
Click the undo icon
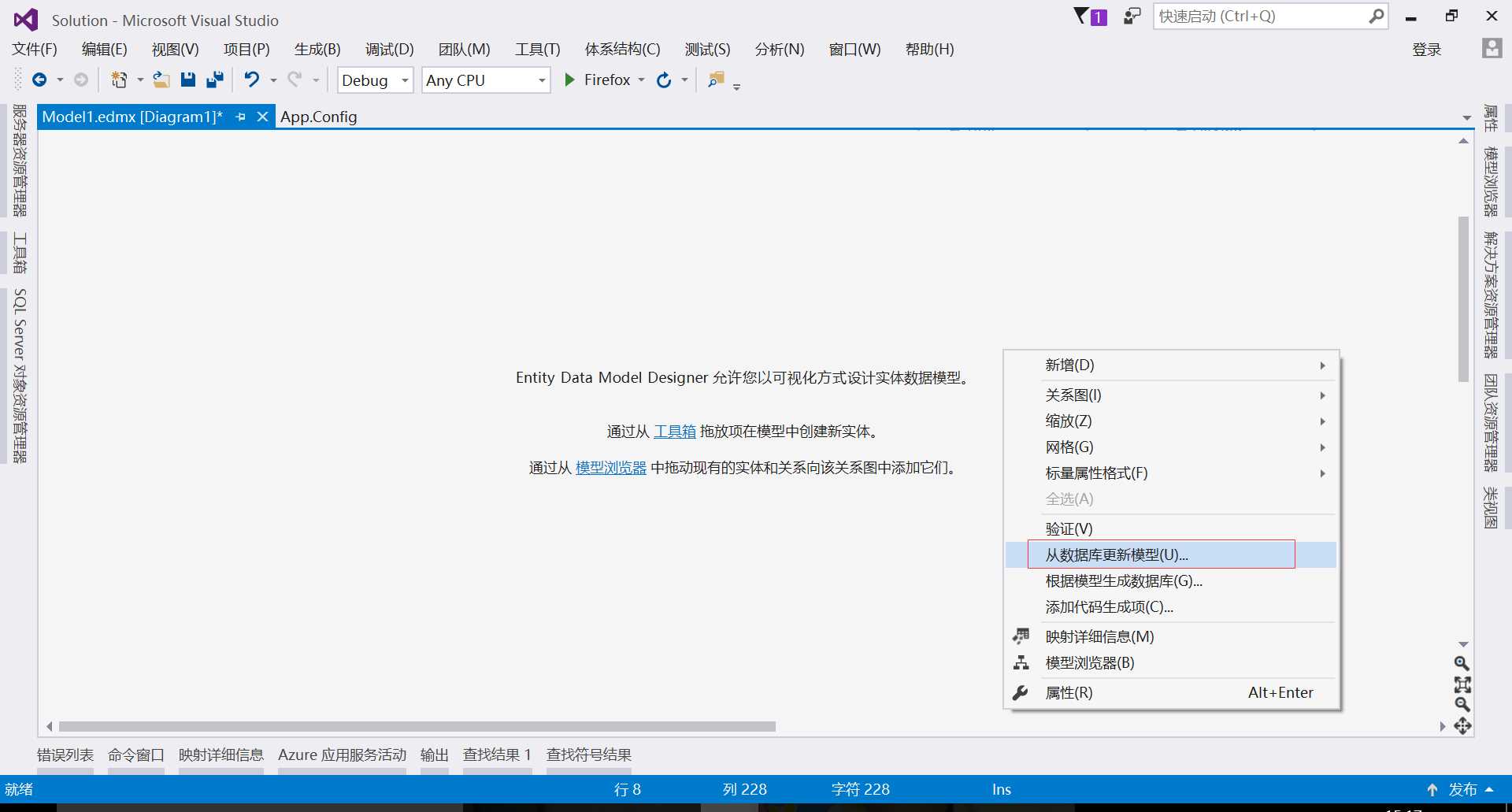[x=252, y=80]
